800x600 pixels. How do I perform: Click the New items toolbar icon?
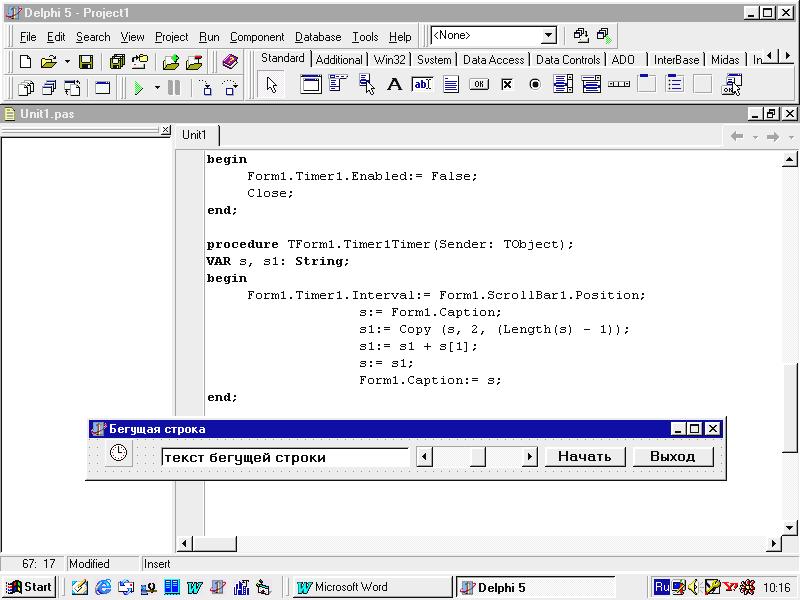coord(25,62)
